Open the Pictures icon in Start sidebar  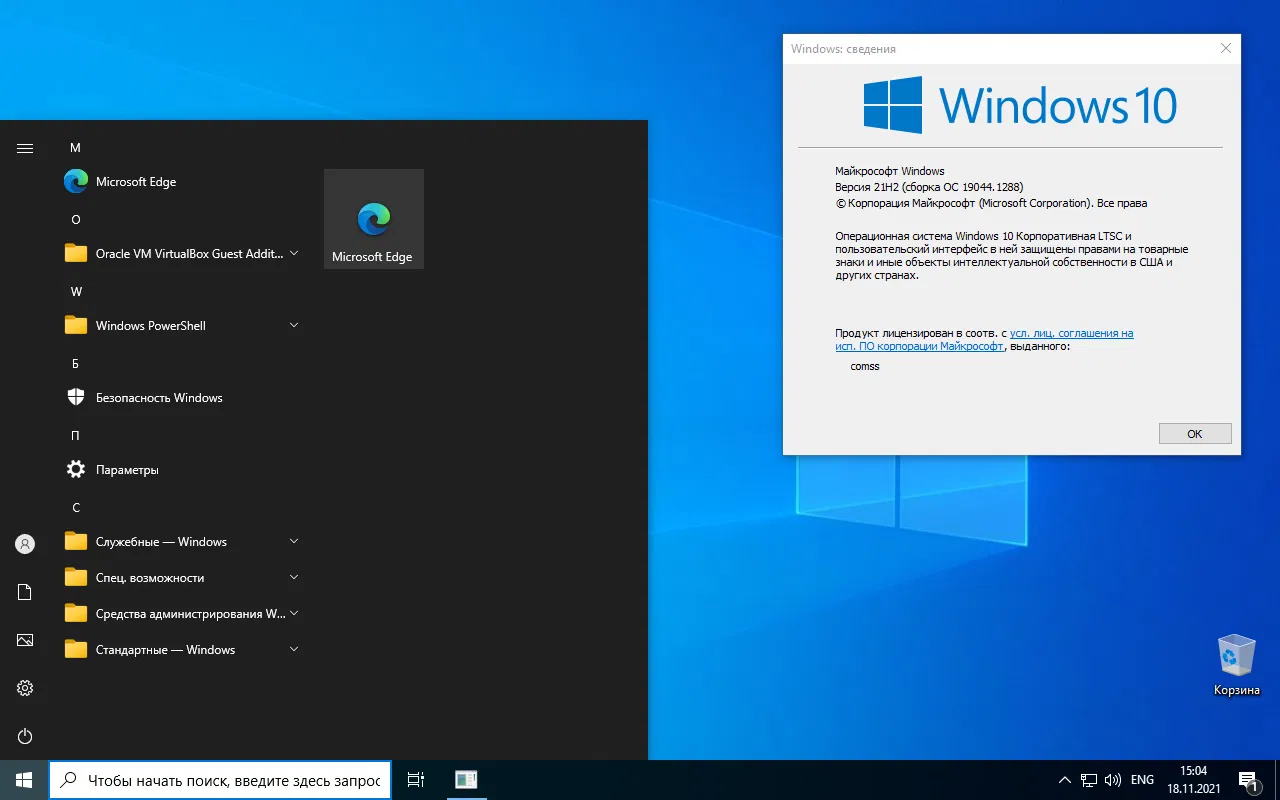point(25,640)
